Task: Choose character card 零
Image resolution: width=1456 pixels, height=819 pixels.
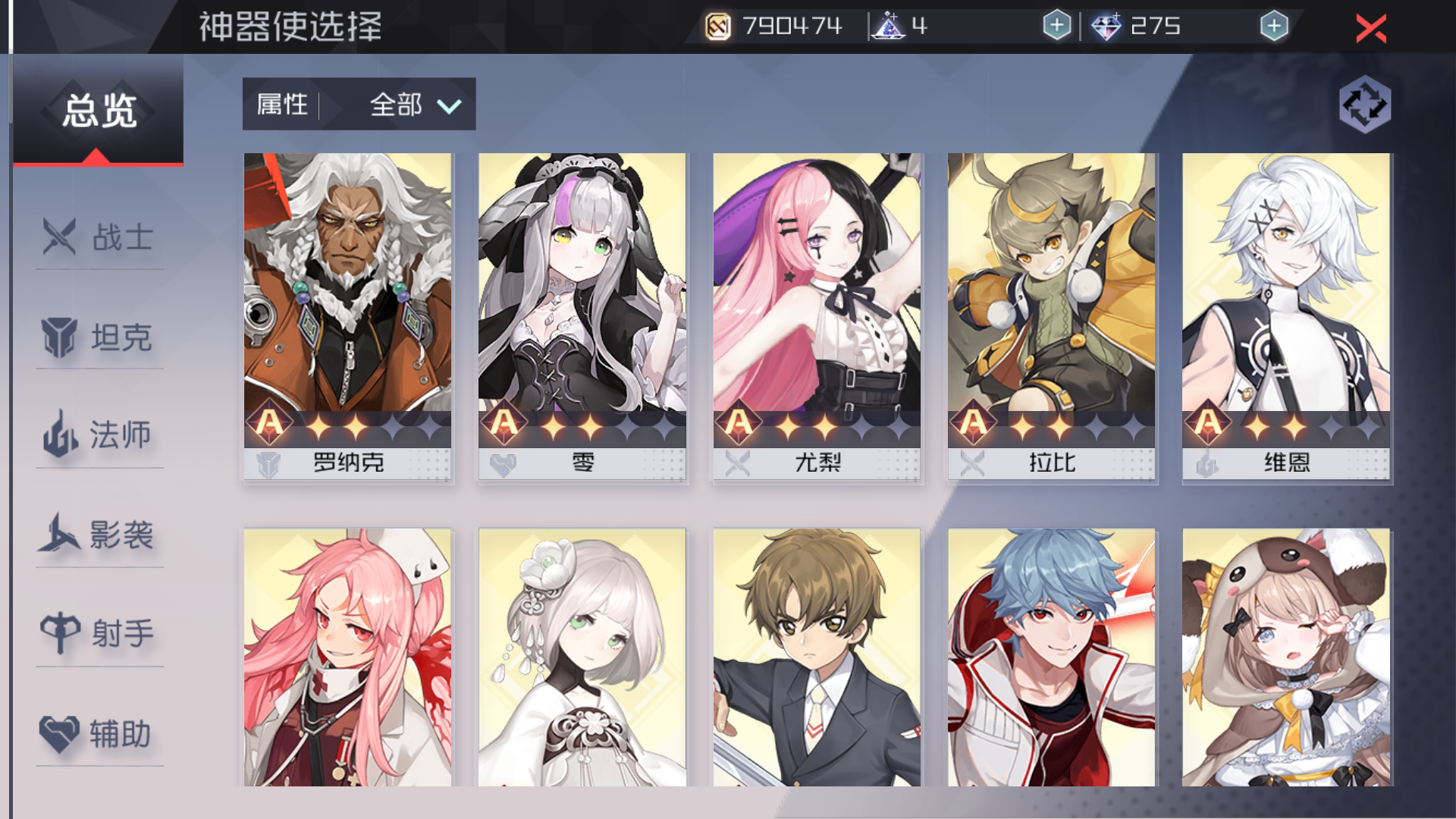Action: tap(582, 317)
